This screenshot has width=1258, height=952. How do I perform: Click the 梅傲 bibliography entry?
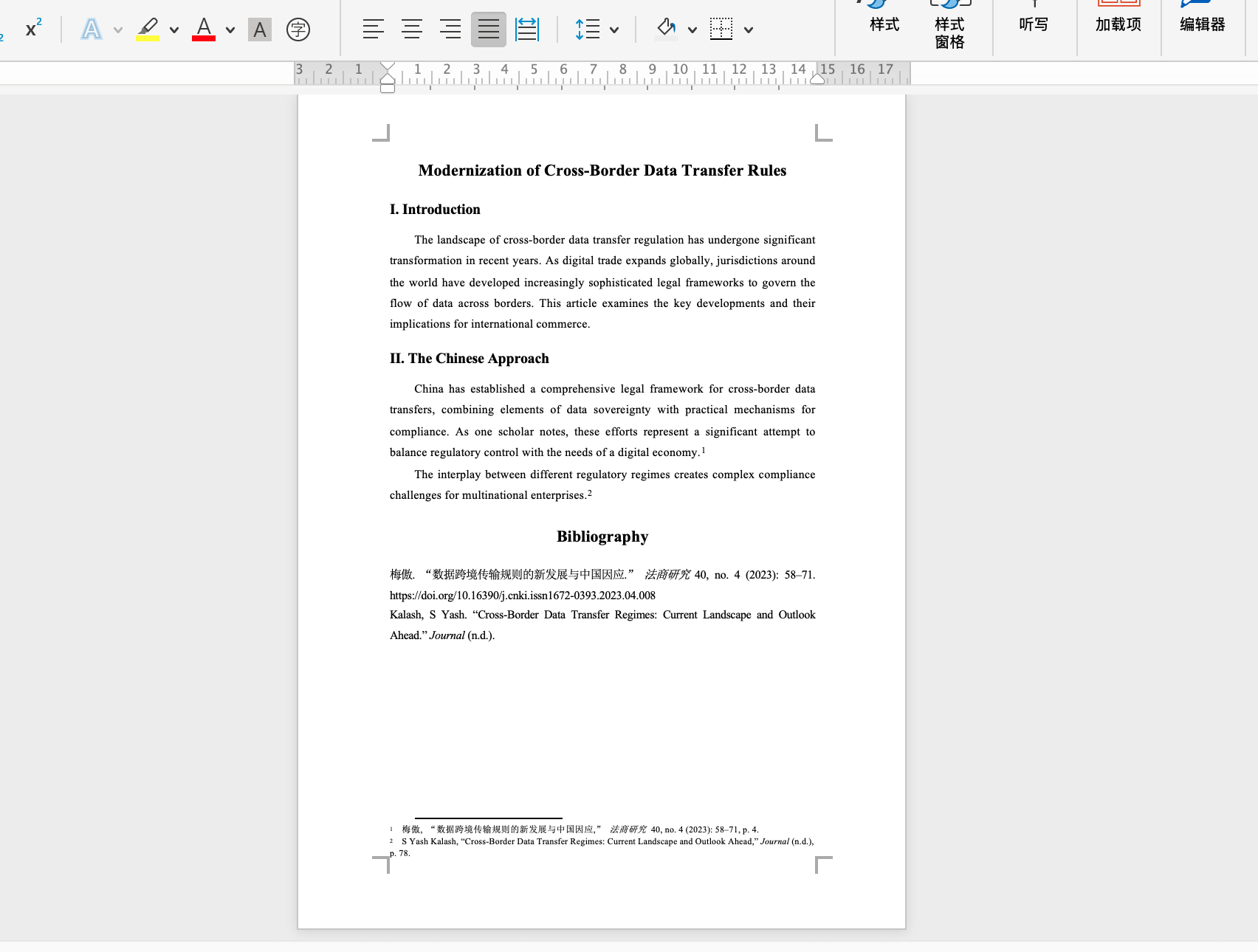pyautogui.click(x=602, y=585)
